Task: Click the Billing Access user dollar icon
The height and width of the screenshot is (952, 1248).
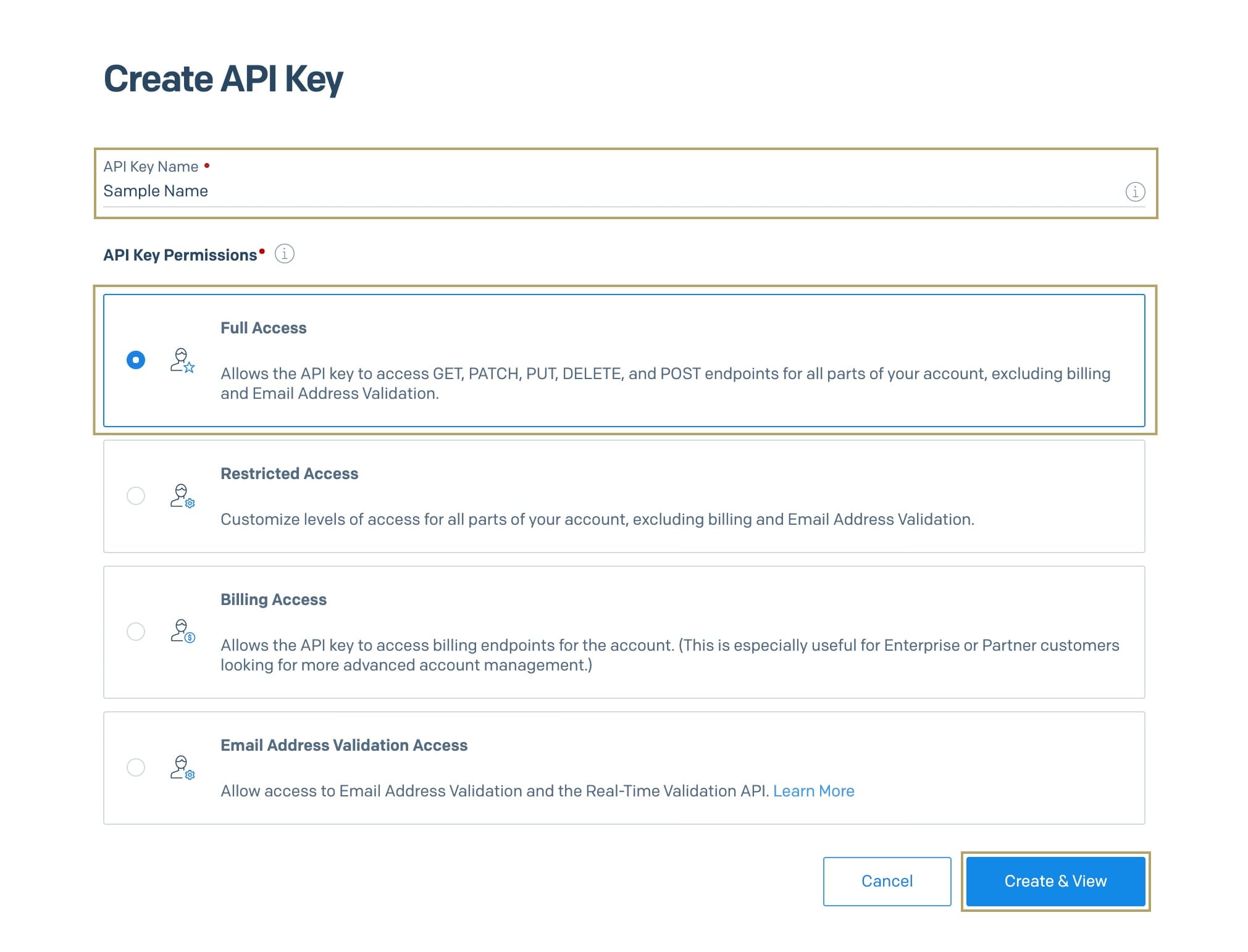Action: tap(183, 632)
